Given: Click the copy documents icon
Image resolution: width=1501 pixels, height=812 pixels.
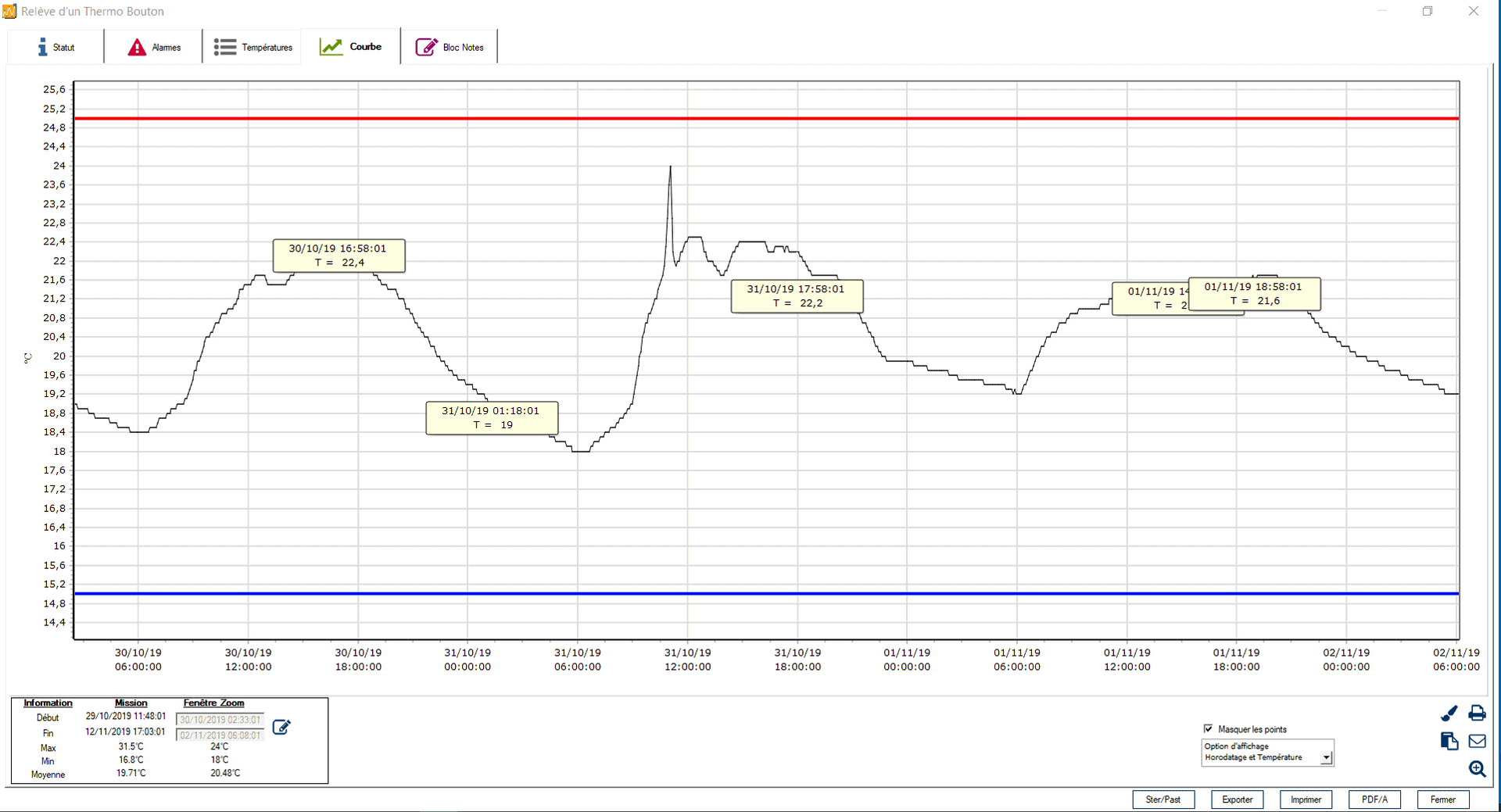Looking at the screenshot, I should pos(1449,741).
